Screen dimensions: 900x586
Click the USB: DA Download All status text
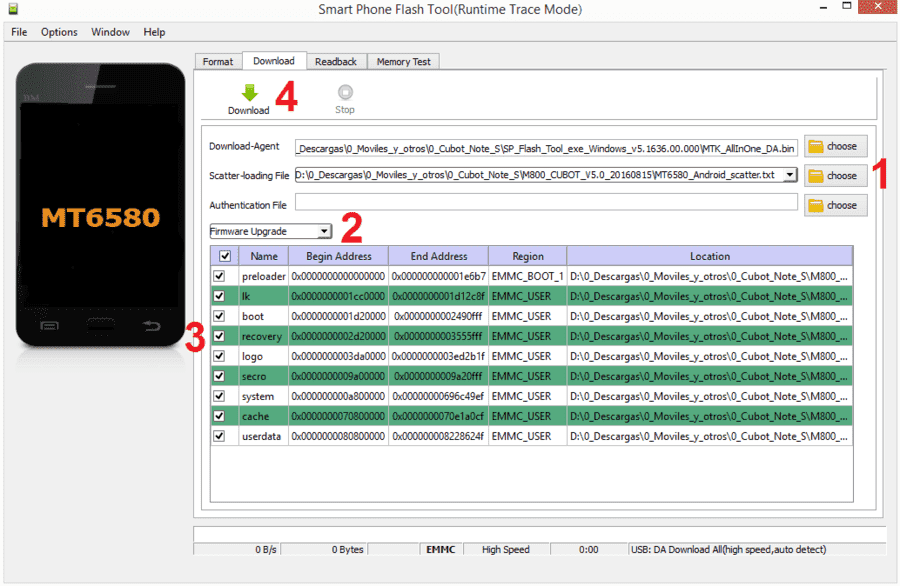(729, 549)
